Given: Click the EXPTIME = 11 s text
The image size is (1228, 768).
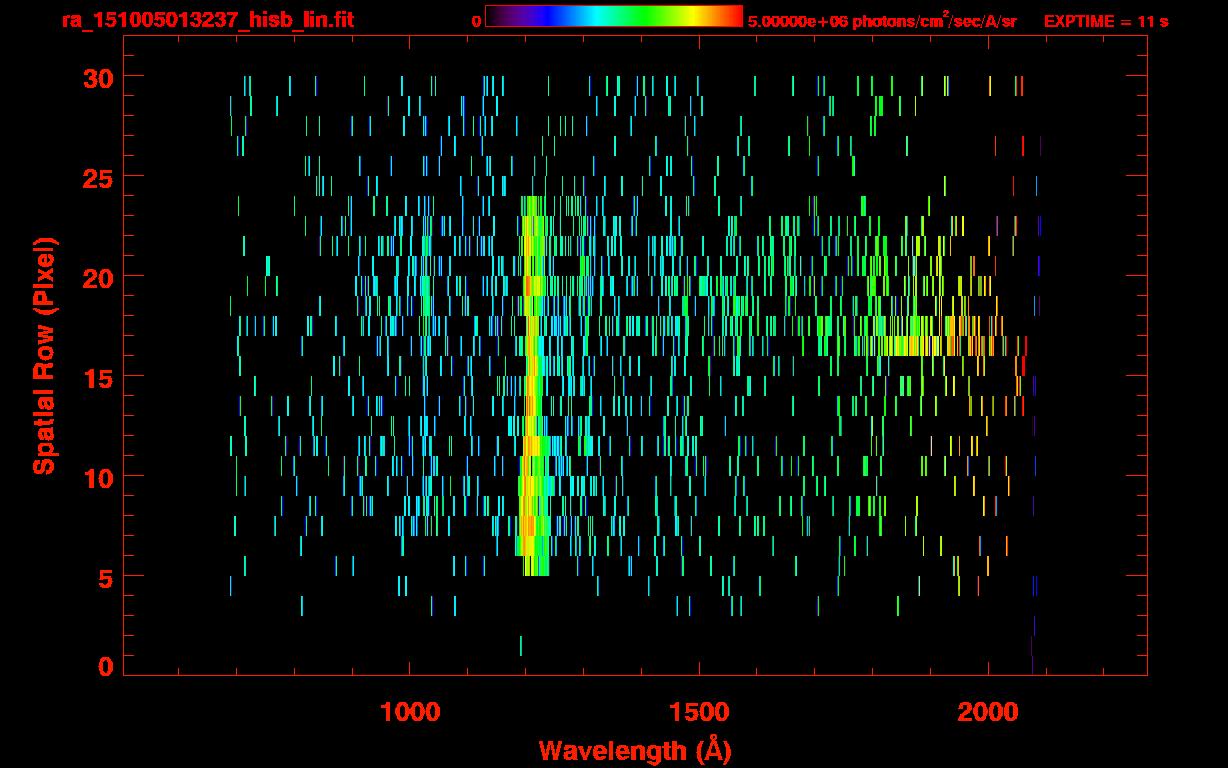Looking at the screenshot, I should click(x=1106, y=21).
